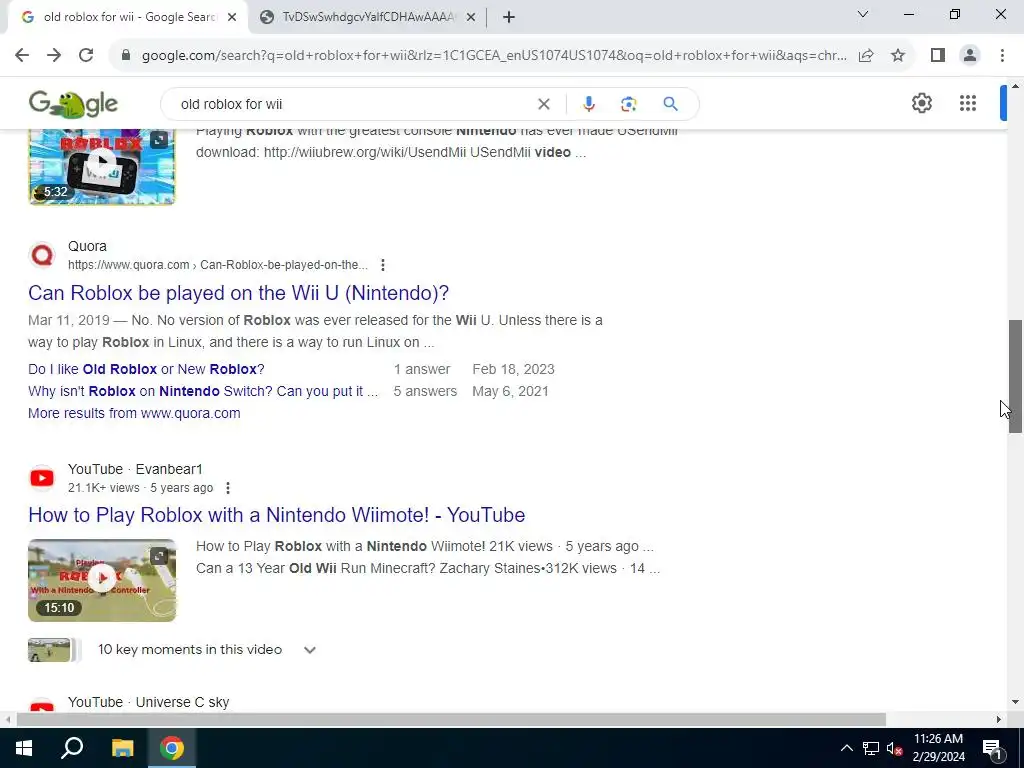Go back with the browser back arrow
The width and height of the screenshot is (1024, 768).
[22, 56]
